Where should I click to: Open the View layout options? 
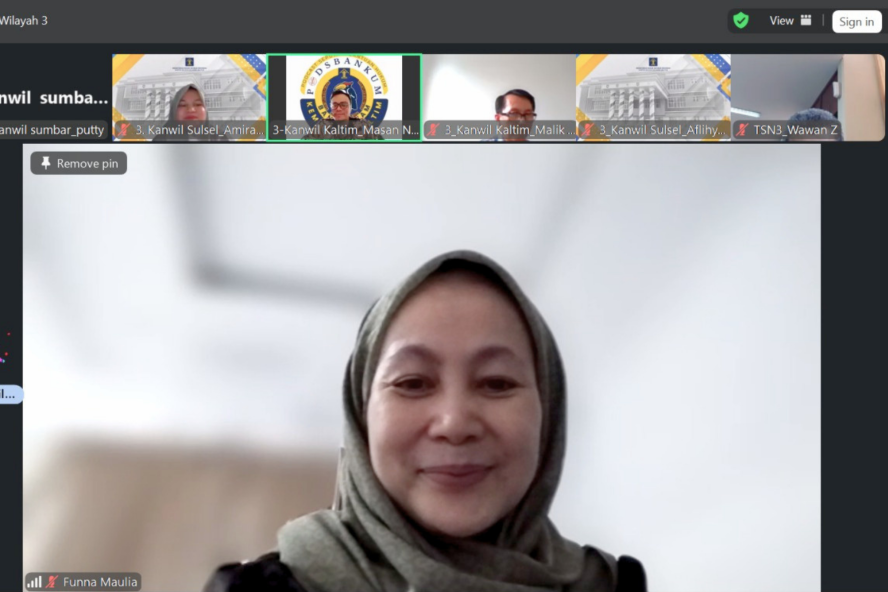click(x=790, y=21)
